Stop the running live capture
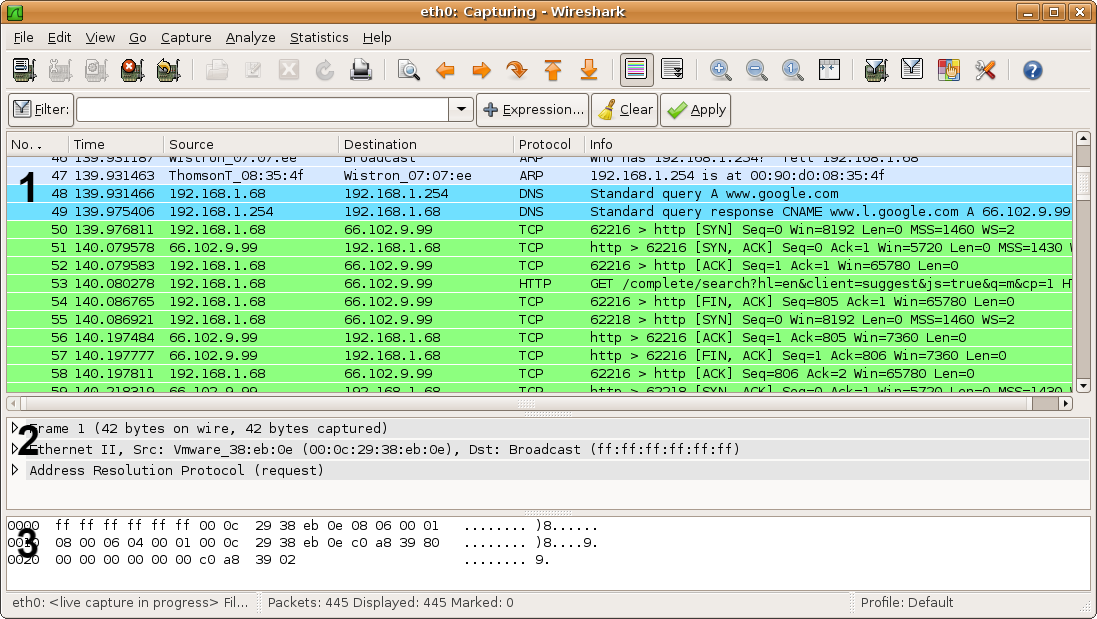 coord(132,70)
